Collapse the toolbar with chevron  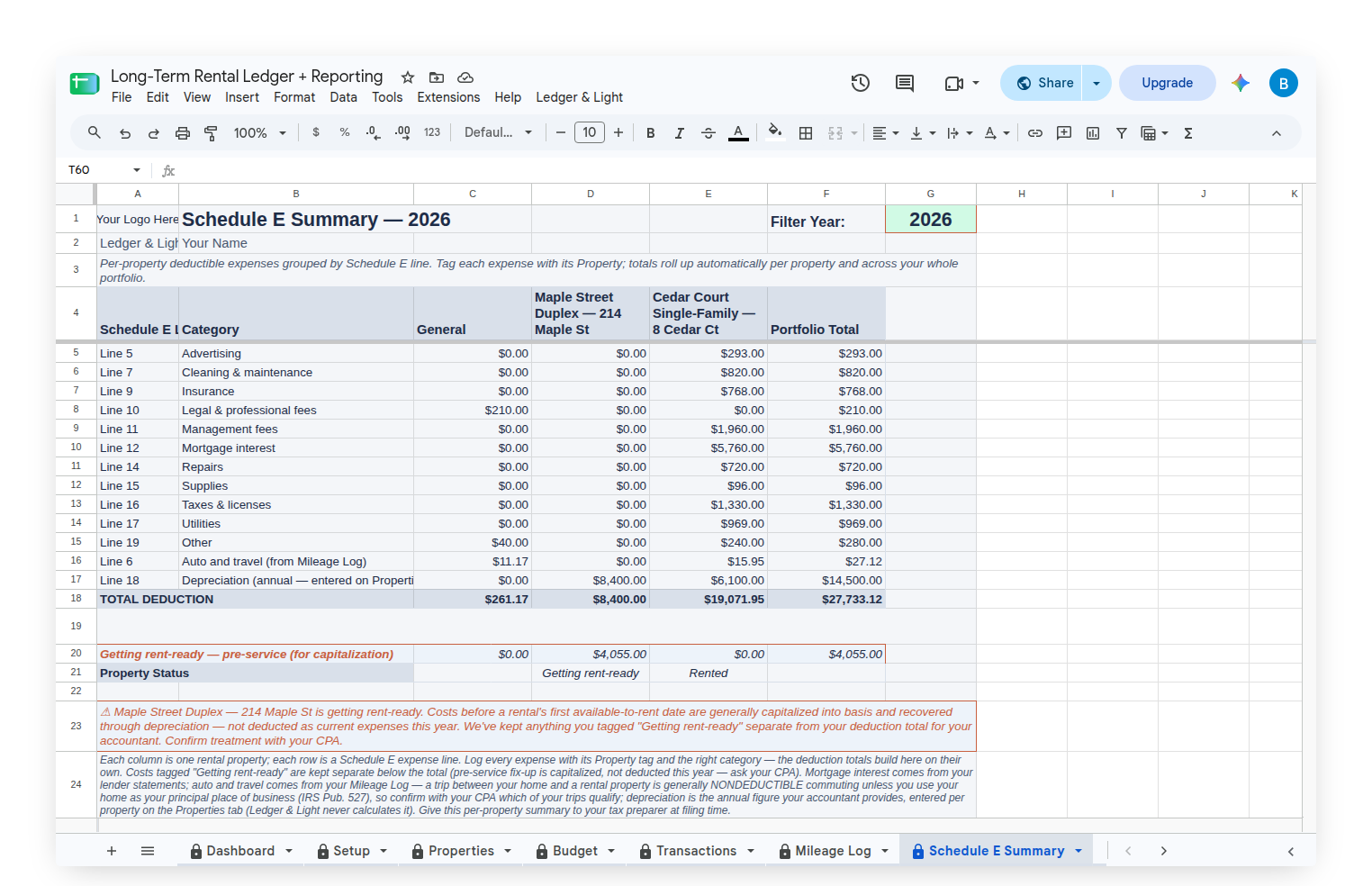pyautogui.click(x=1277, y=133)
